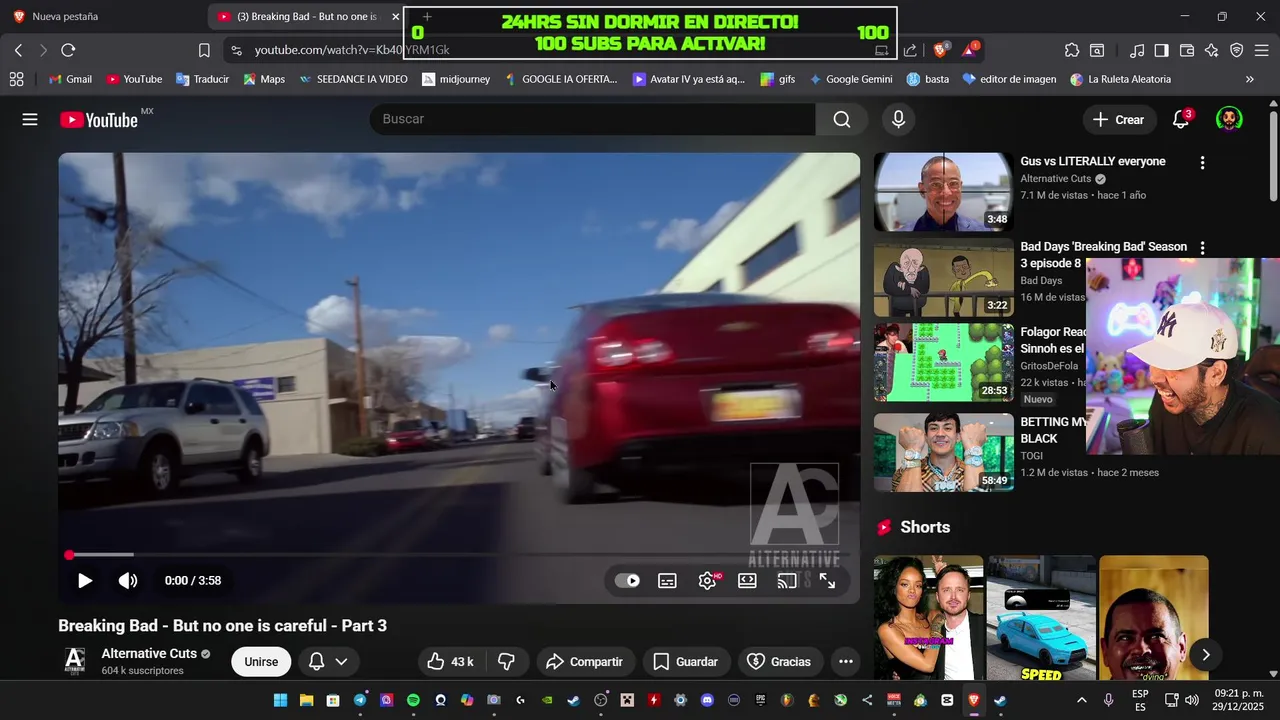The image size is (1280, 720).
Task: Expand the notification bell dropdown for Alternative Cuts
Action: (328, 661)
